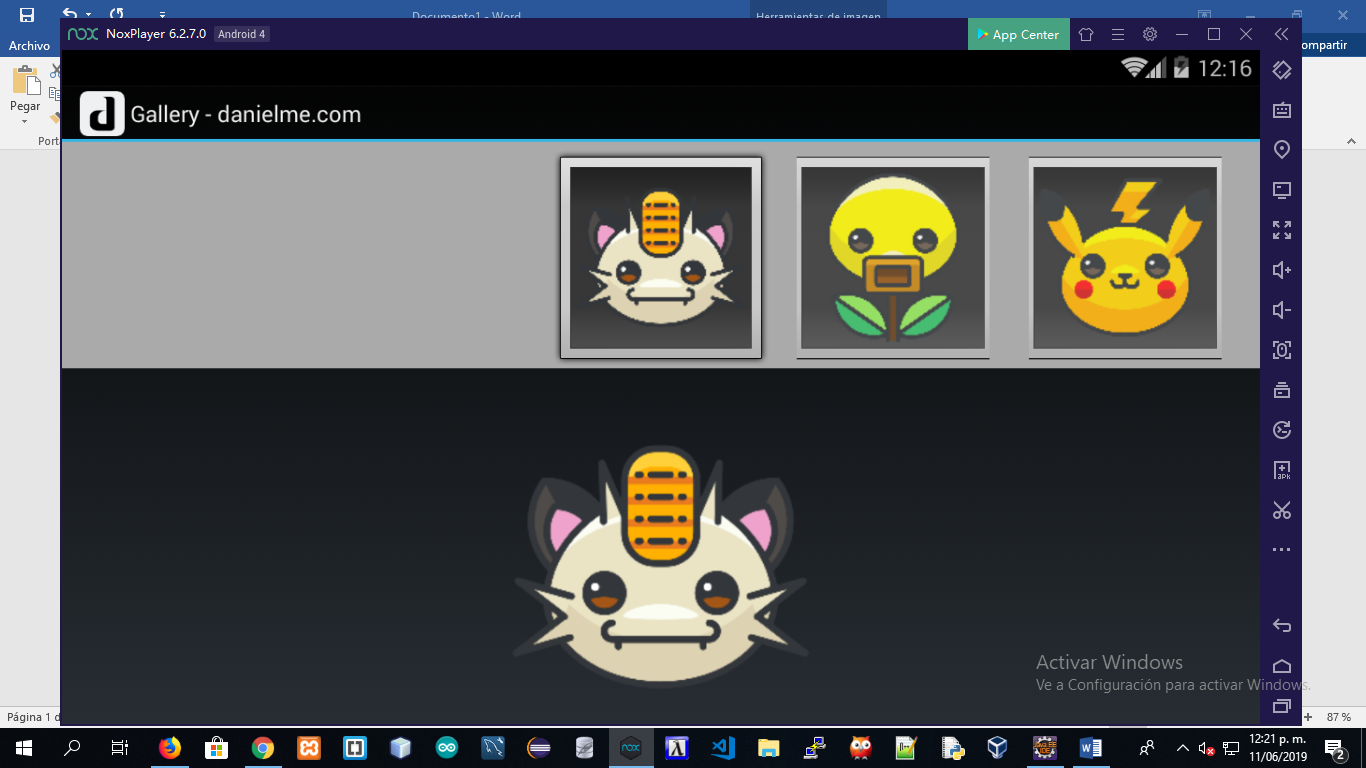This screenshot has width=1366, height=768.
Task: Save the Word document with the floppy icon
Action: coord(27,14)
